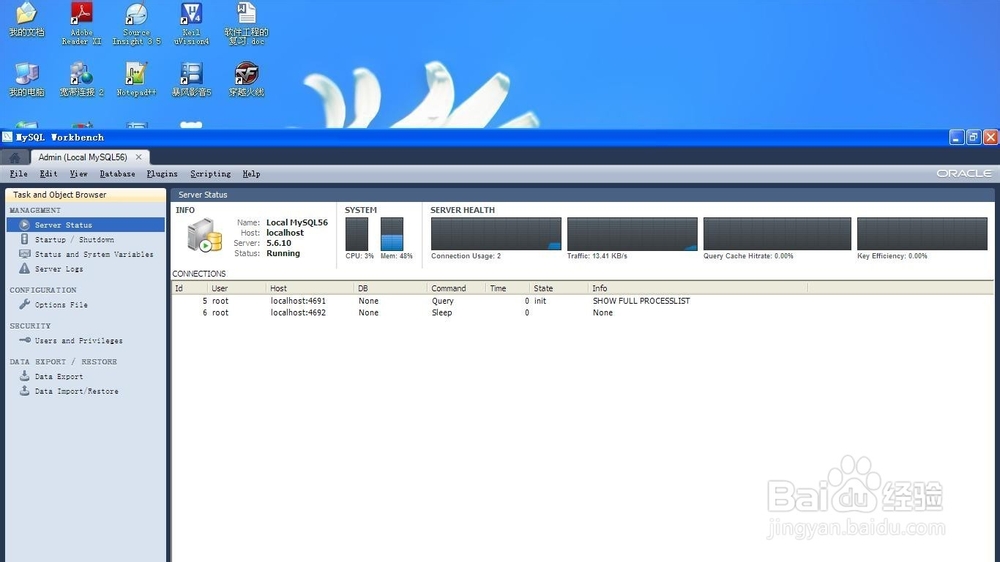Viewport: 1000px width, 562px height.
Task: Sort connections by the State column header
Action: (x=558, y=288)
